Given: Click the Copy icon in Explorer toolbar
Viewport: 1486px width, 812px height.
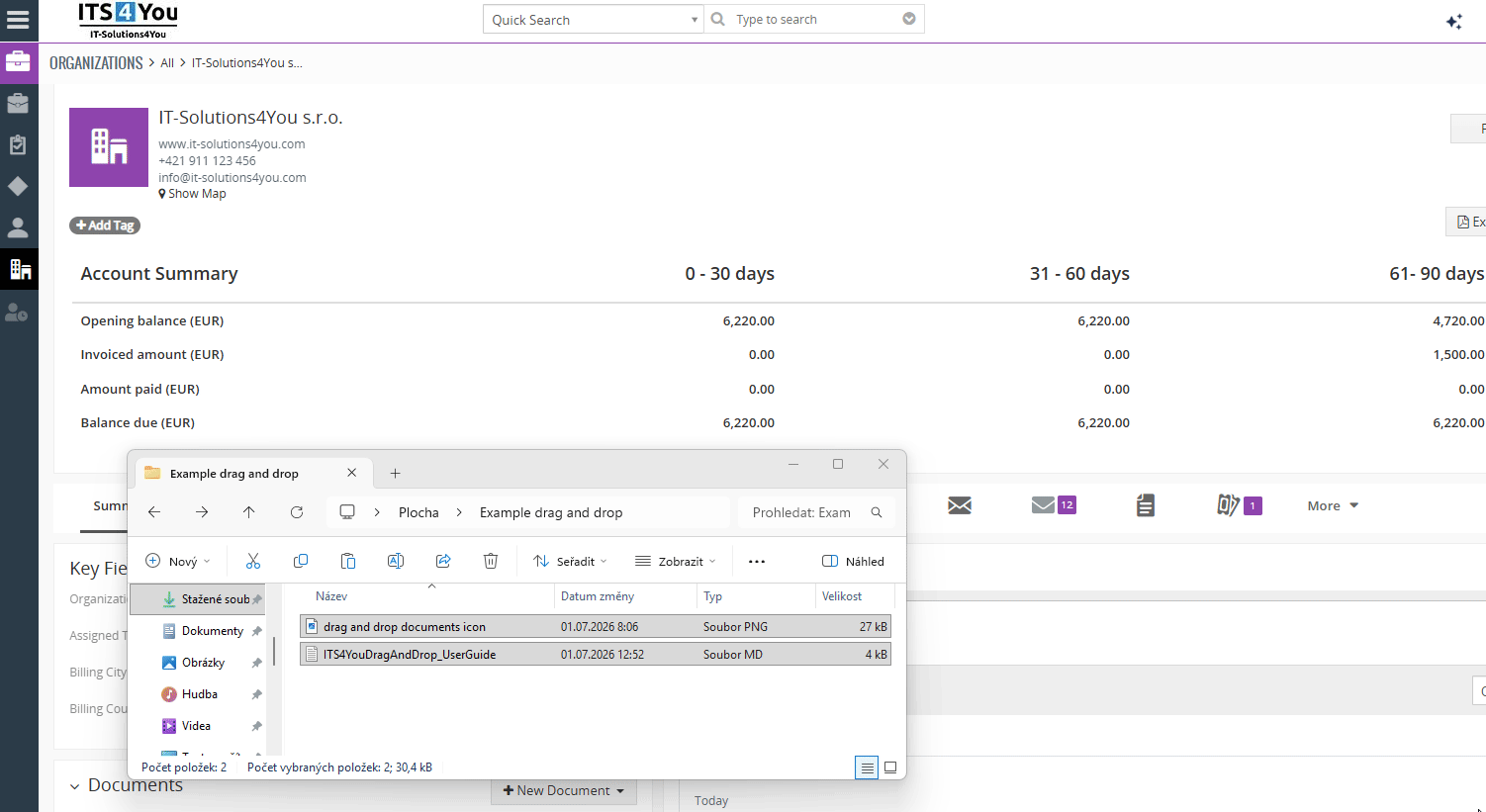Looking at the screenshot, I should tap(301, 561).
